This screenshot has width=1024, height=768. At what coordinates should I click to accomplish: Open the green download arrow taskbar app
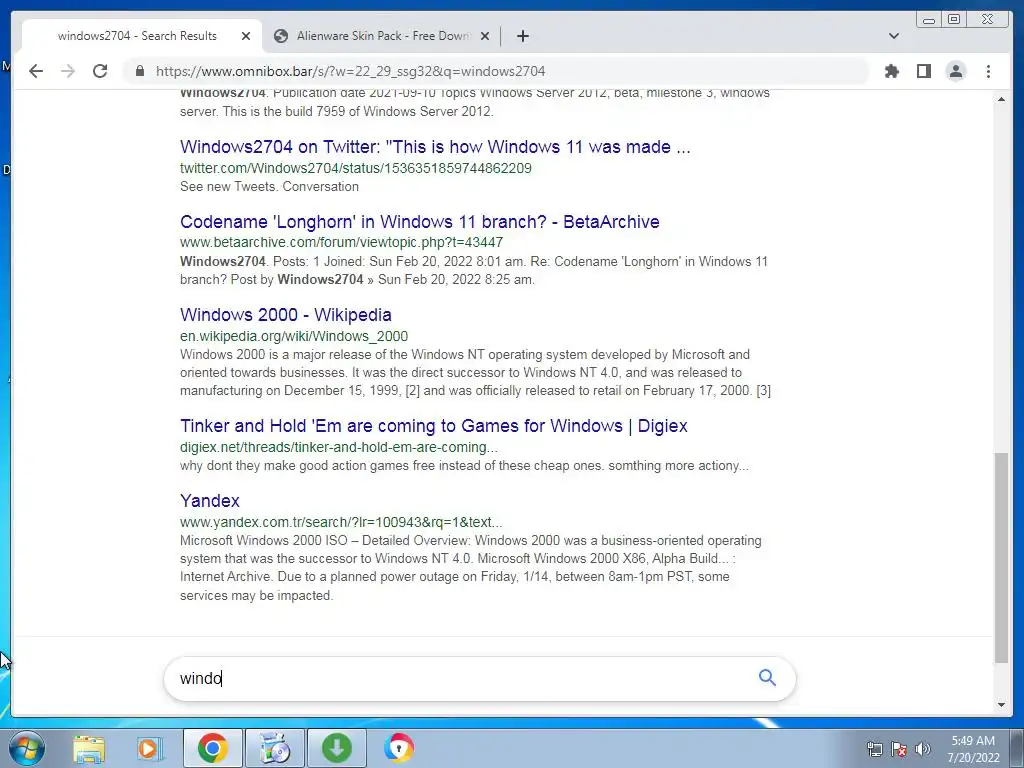point(337,748)
